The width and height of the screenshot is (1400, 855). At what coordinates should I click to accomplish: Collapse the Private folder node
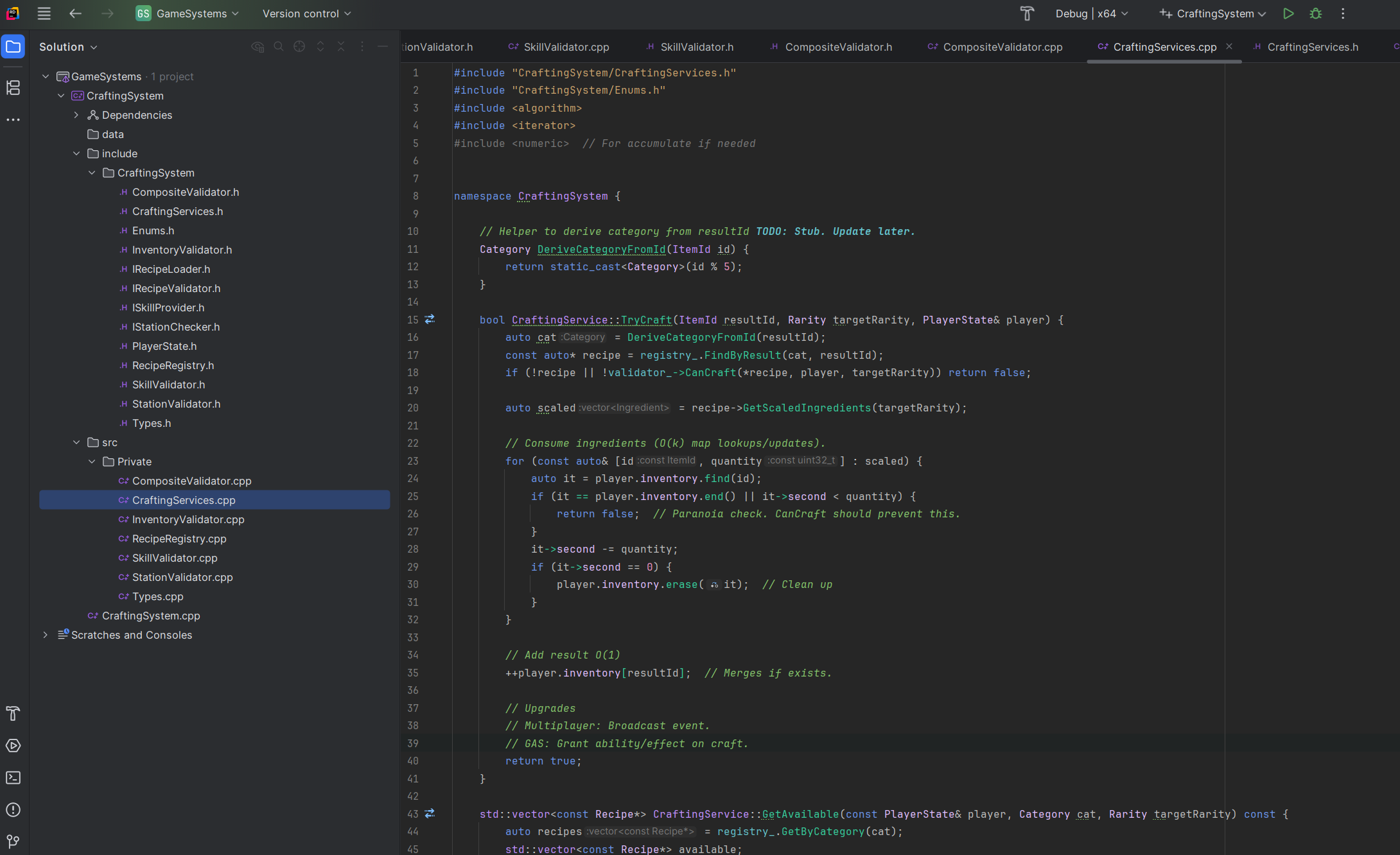click(x=92, y=462)
